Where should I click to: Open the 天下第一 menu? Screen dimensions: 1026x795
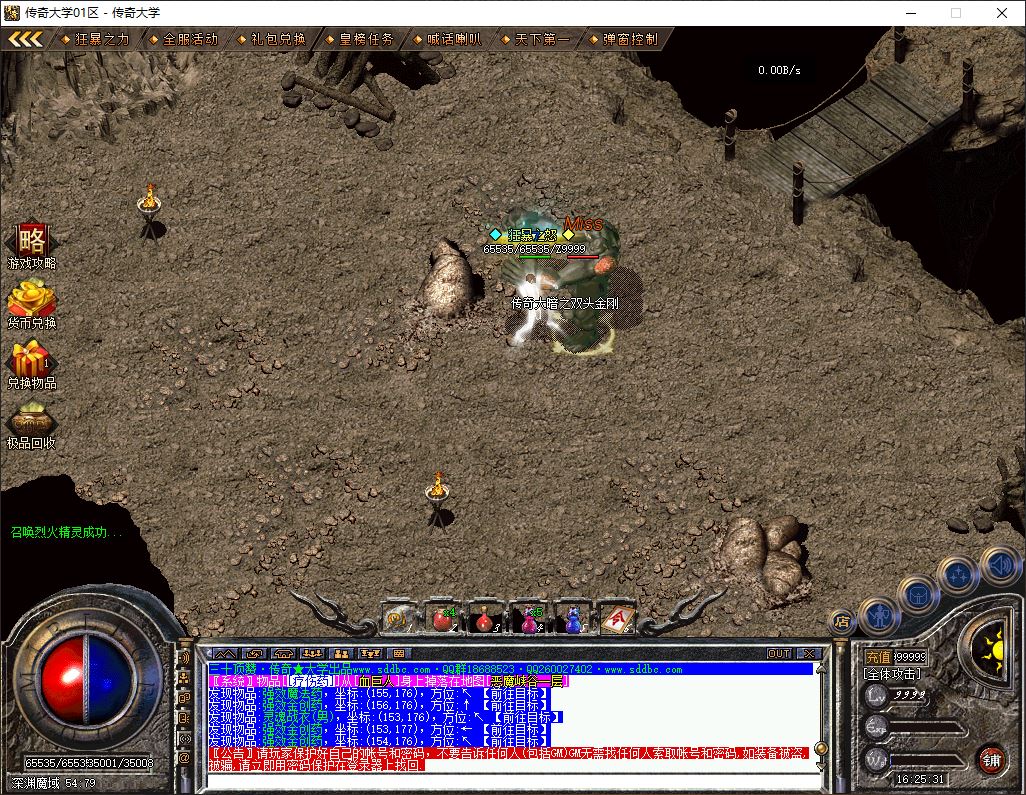[x=536, y=39]
